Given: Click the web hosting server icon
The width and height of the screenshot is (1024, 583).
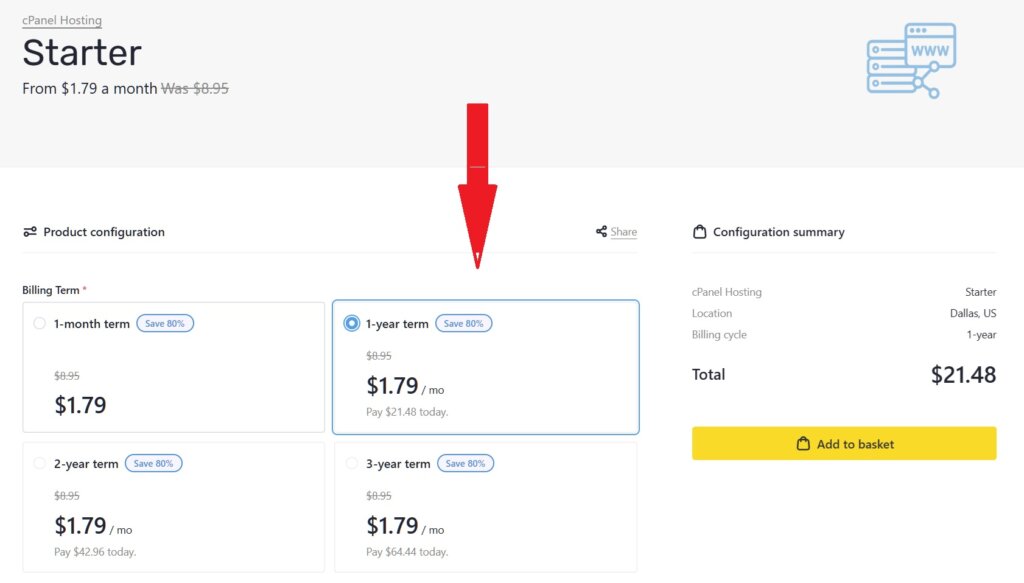Looking at the screenshot, I should point(911,60).
